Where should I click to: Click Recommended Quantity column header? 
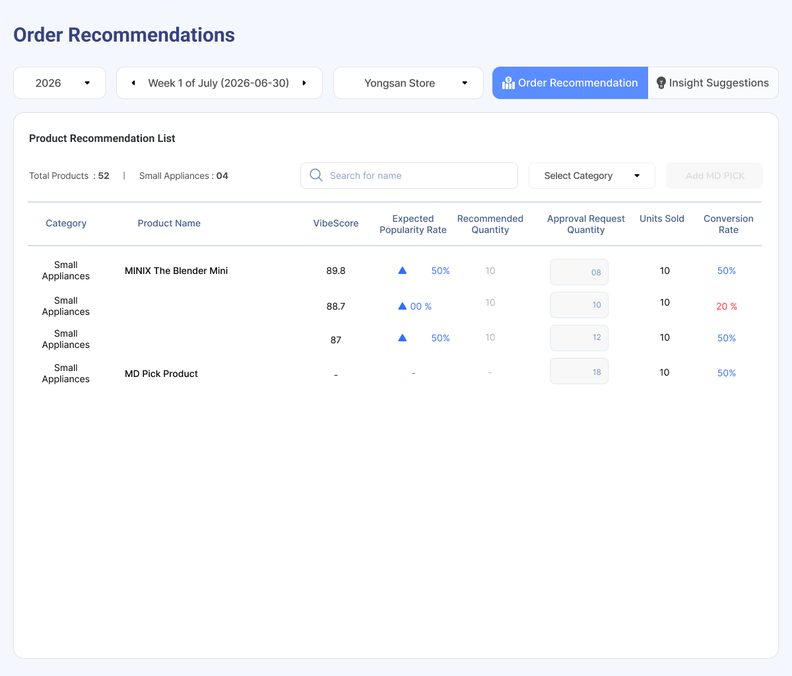(490, 224)
